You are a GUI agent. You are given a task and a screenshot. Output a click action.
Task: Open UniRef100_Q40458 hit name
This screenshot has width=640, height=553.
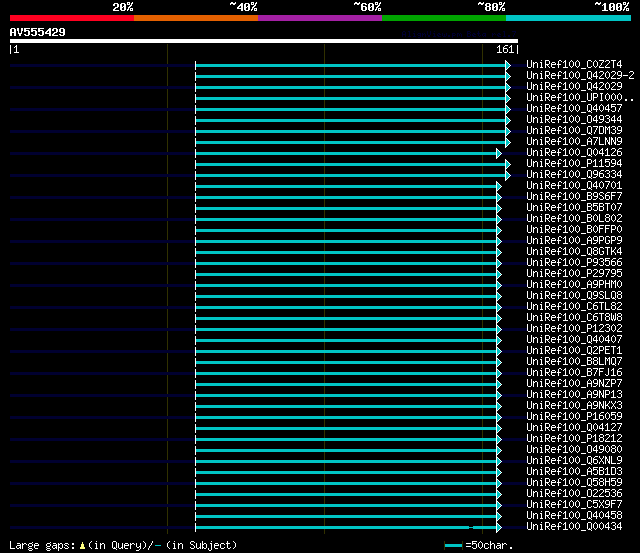click(x=574, y=516)
